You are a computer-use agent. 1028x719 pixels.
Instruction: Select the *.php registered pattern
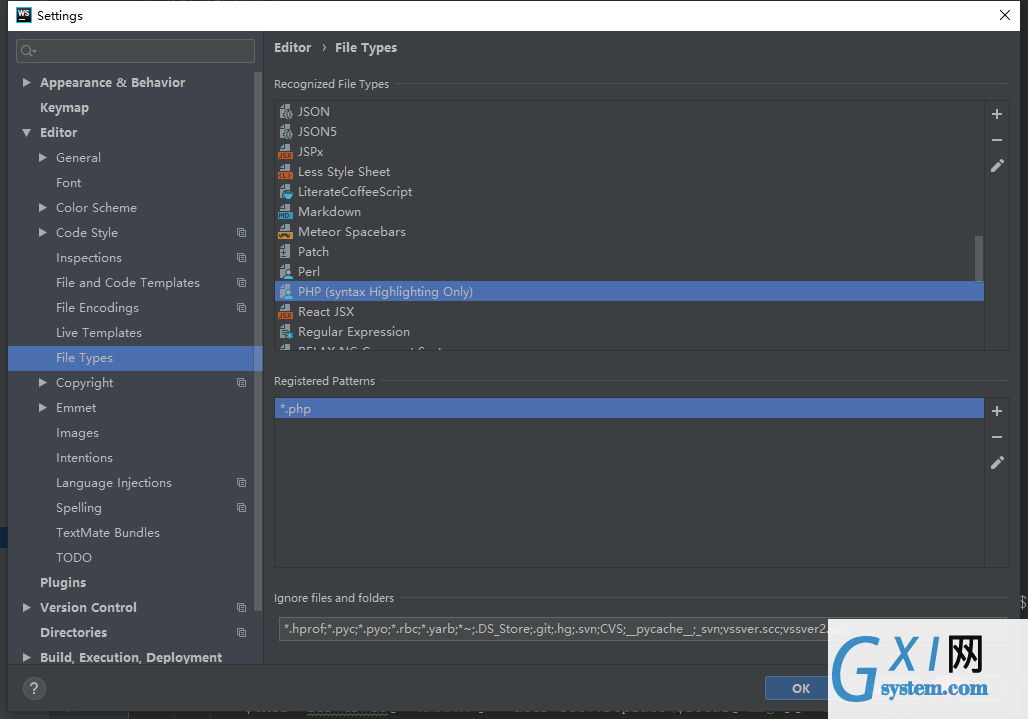[x=629, y=408]
